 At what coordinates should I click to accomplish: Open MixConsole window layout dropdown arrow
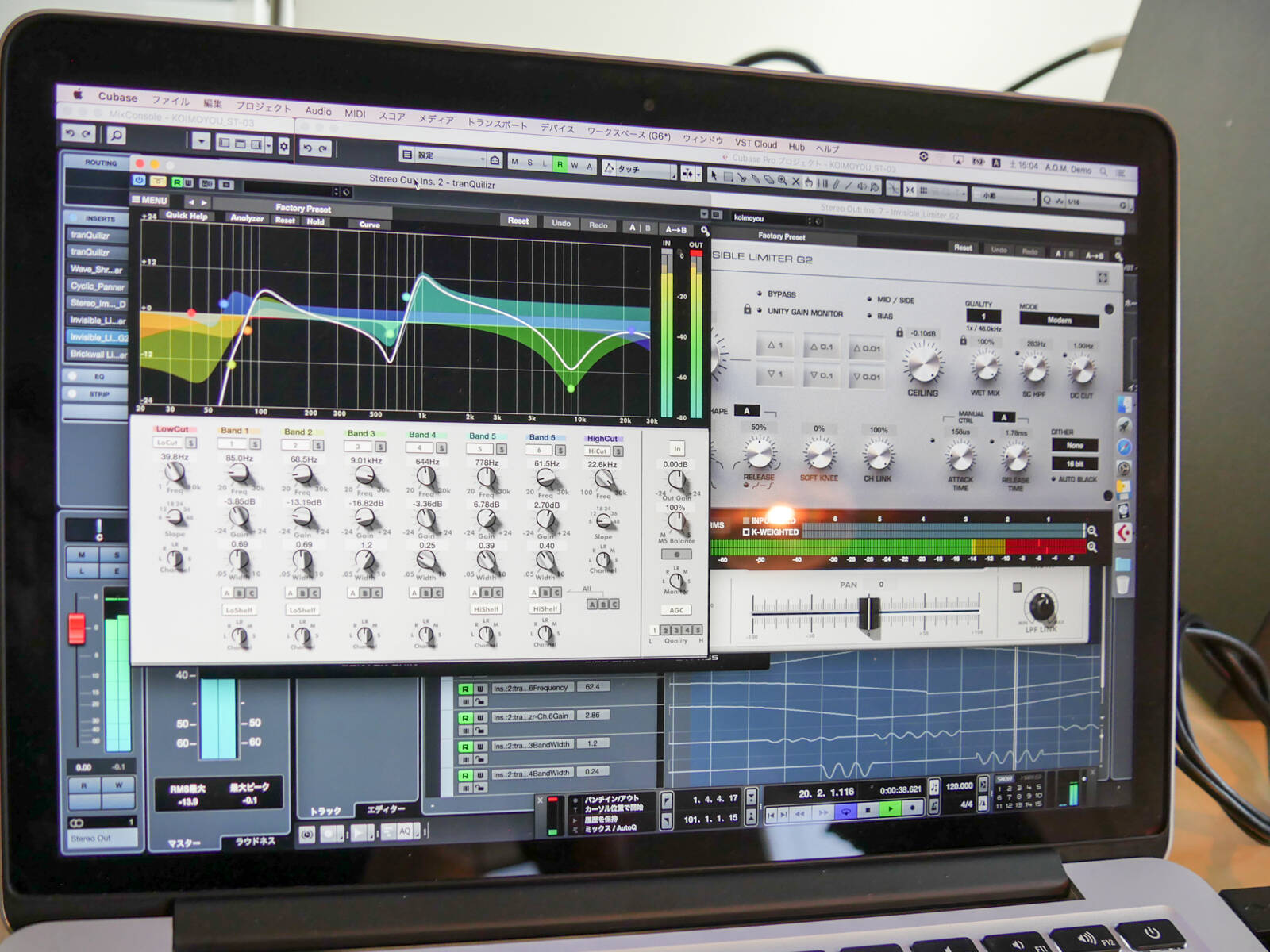coord(268,145)
